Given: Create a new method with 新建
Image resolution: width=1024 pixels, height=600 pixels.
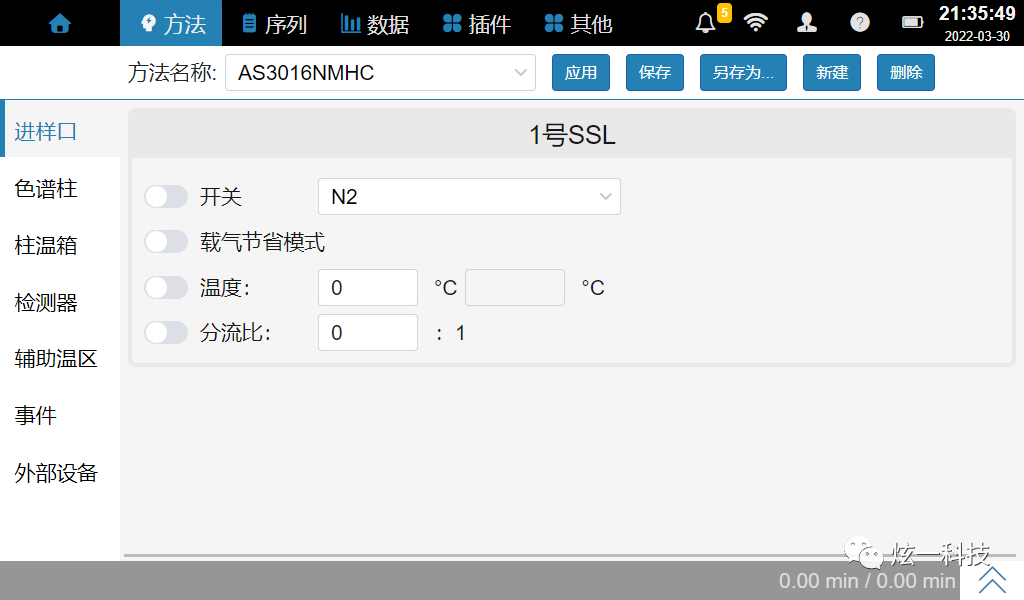Looking at the screenshot, I should coord(831,72).
